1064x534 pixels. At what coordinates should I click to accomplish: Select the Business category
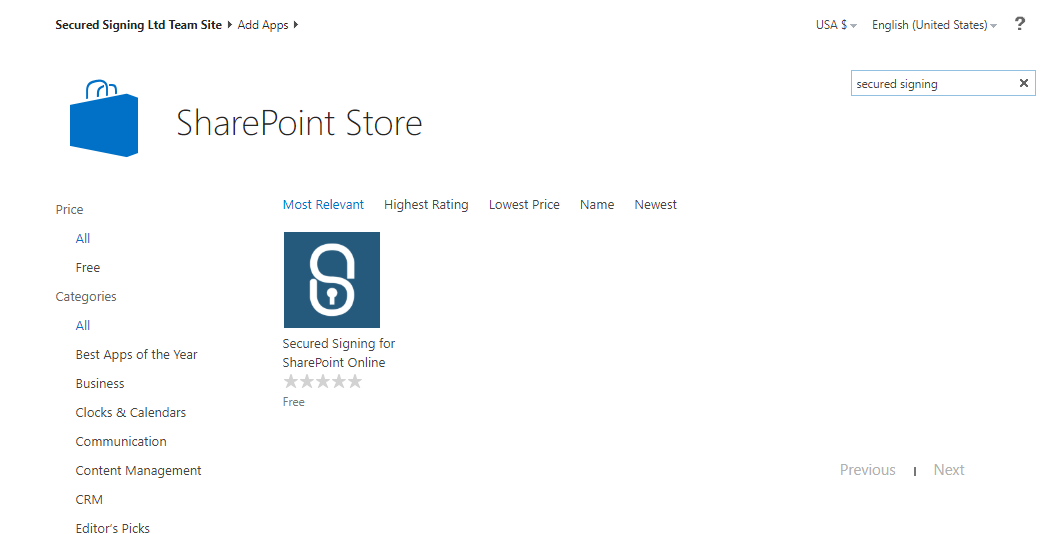coord(100,384)
